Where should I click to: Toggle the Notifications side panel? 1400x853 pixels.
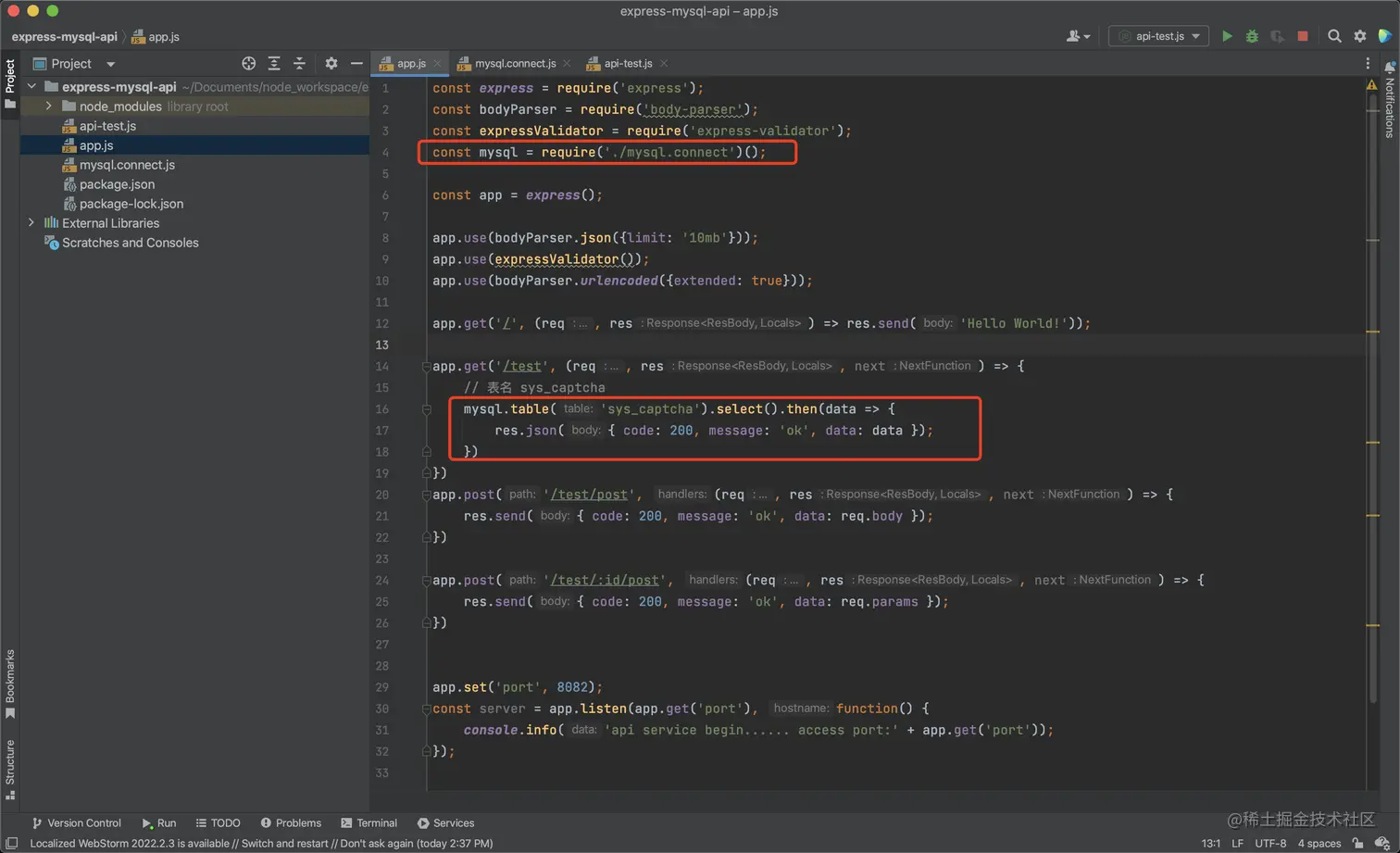pos(1390,100)
